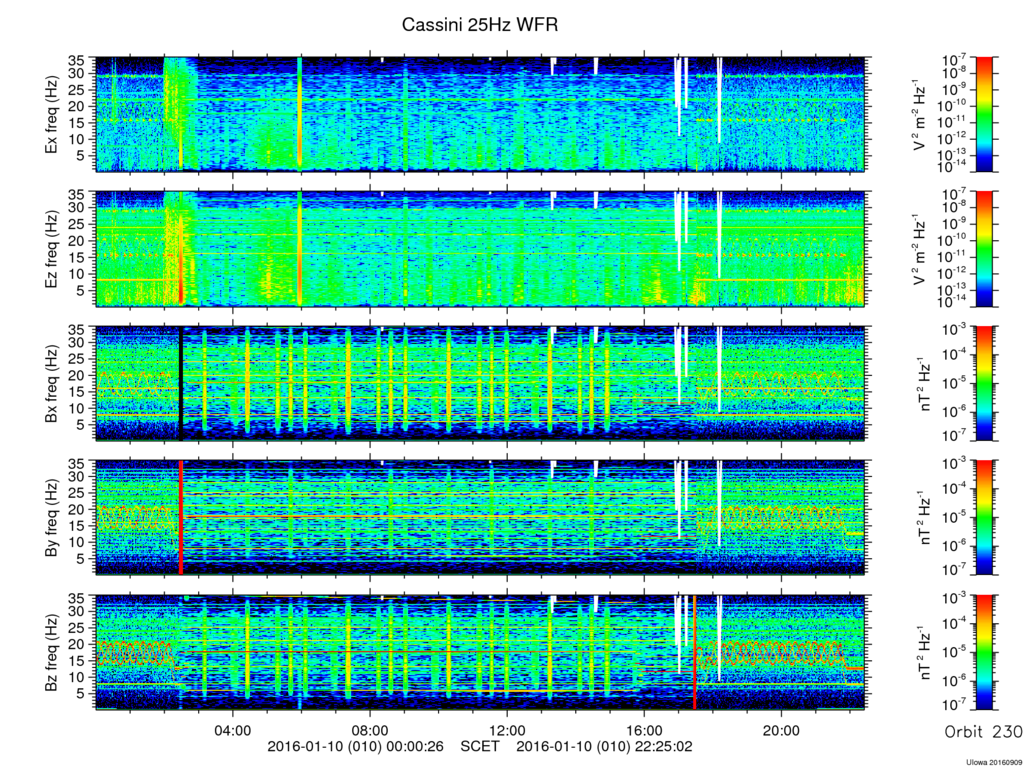
Task: Click the "Orbit 230" label
Action: coord(984,731)
